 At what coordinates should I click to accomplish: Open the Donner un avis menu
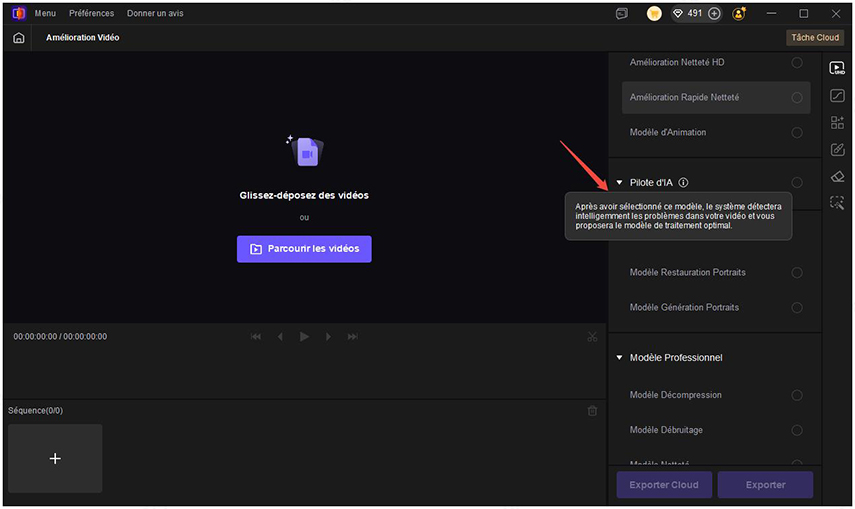pos(155,14)
